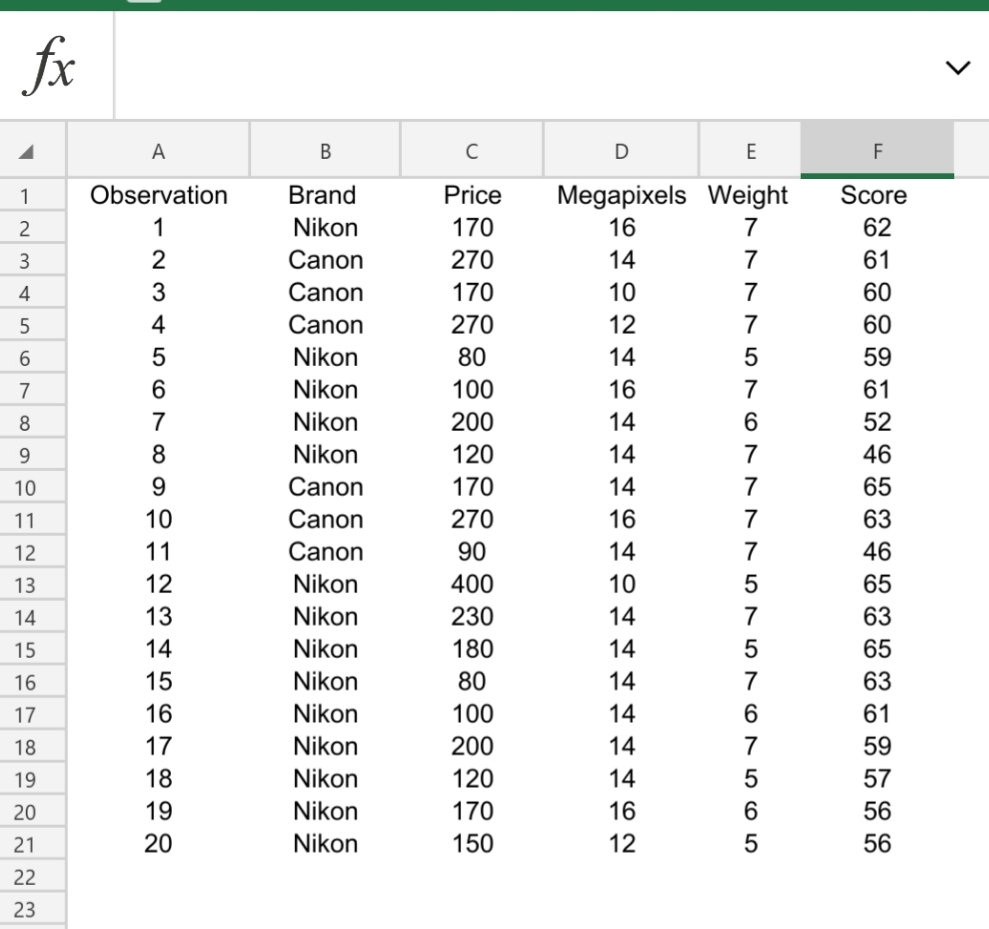
Task: Select column F header
Action: [876, 149]
